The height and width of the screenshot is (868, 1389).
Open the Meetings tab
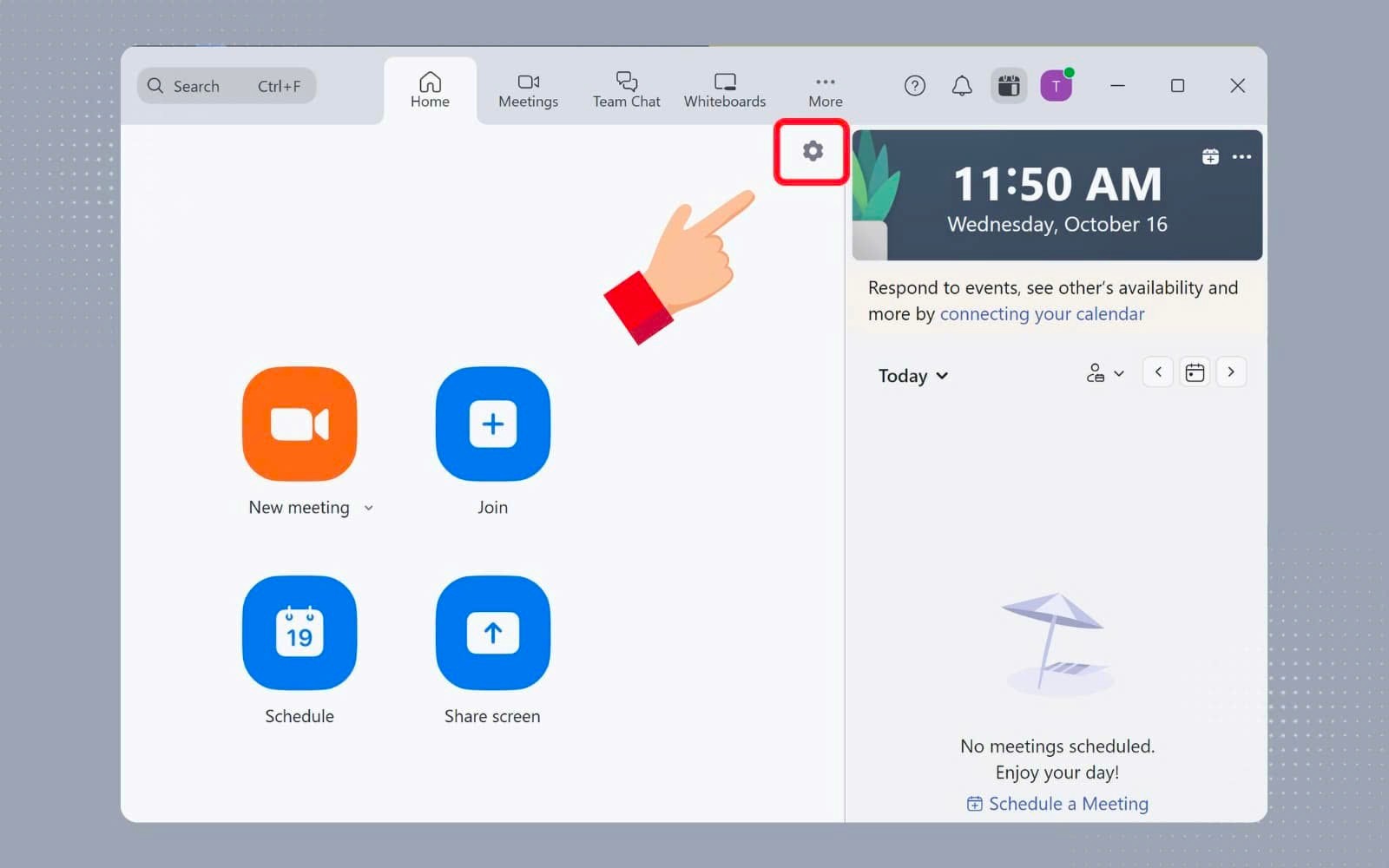528,90
